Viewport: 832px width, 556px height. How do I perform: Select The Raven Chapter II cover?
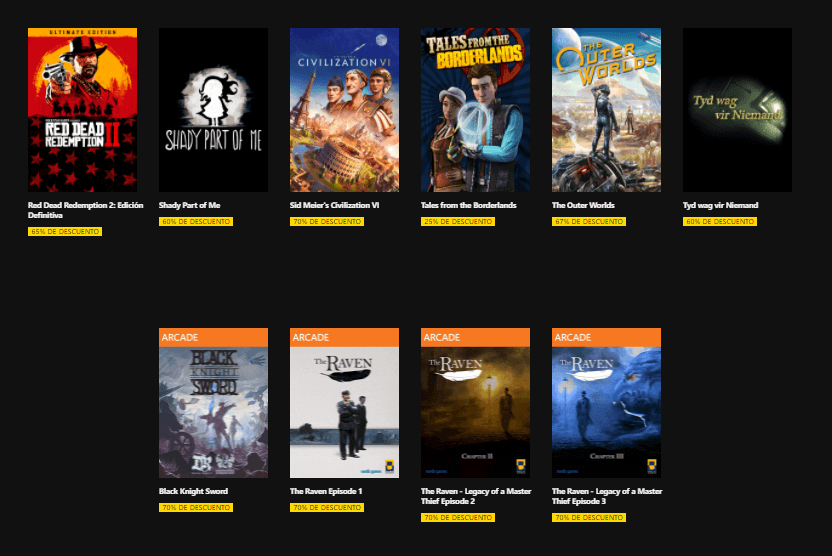[x=475, y=403]
